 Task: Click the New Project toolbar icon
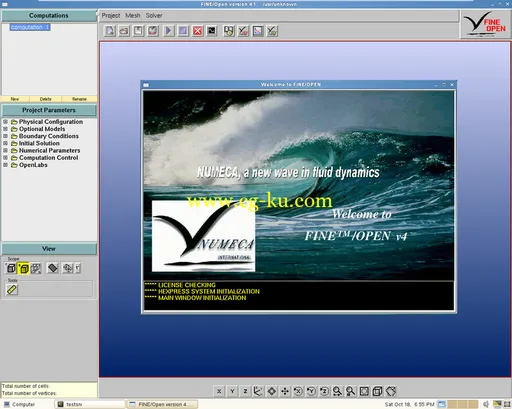[x=110, y=31]
